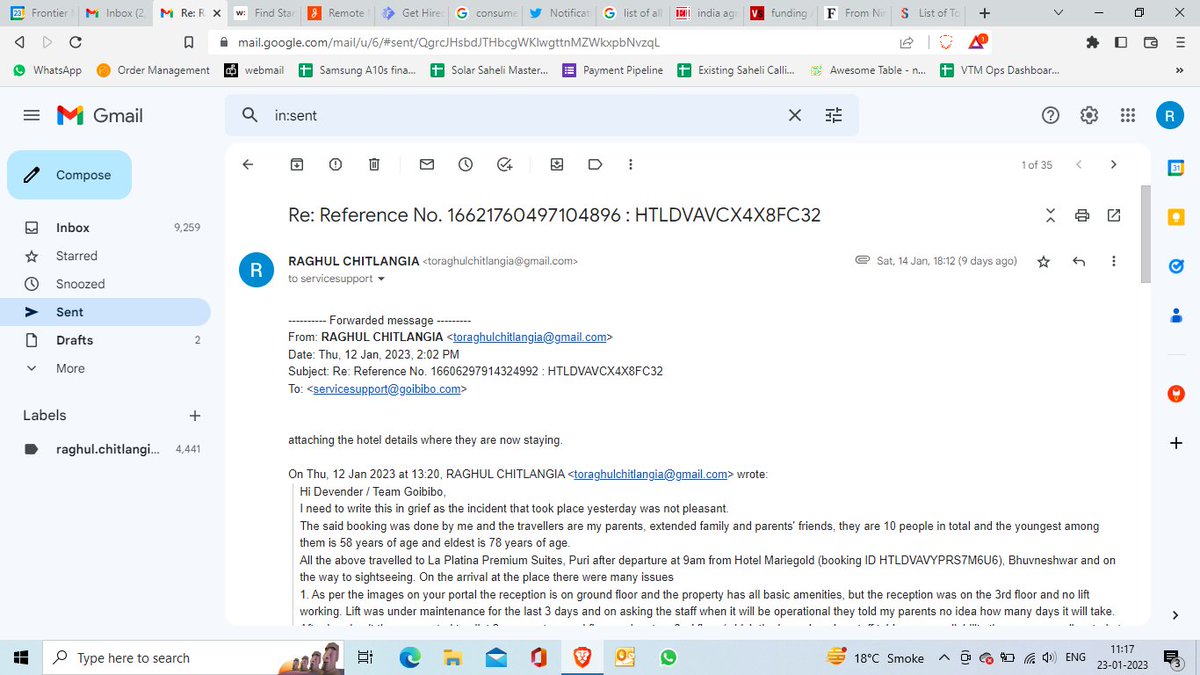Open the Order Management bookmark
Image resolution: width=1200 pixels, height=675 pixels.
(x=153, y=70)
